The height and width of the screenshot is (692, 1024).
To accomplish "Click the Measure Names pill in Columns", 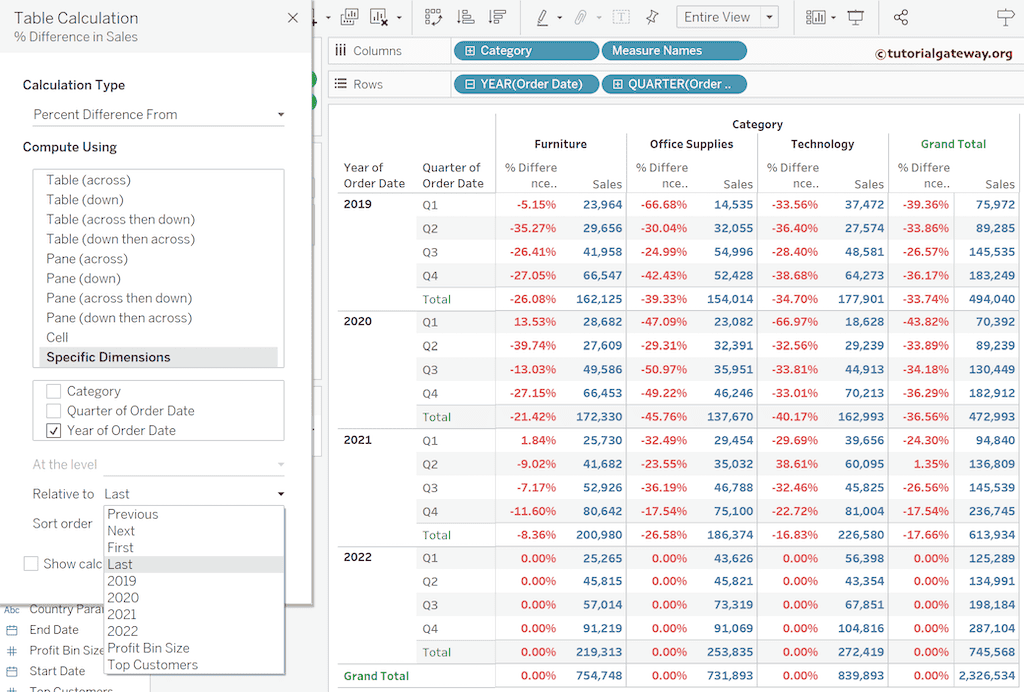I will coord(673,51).
